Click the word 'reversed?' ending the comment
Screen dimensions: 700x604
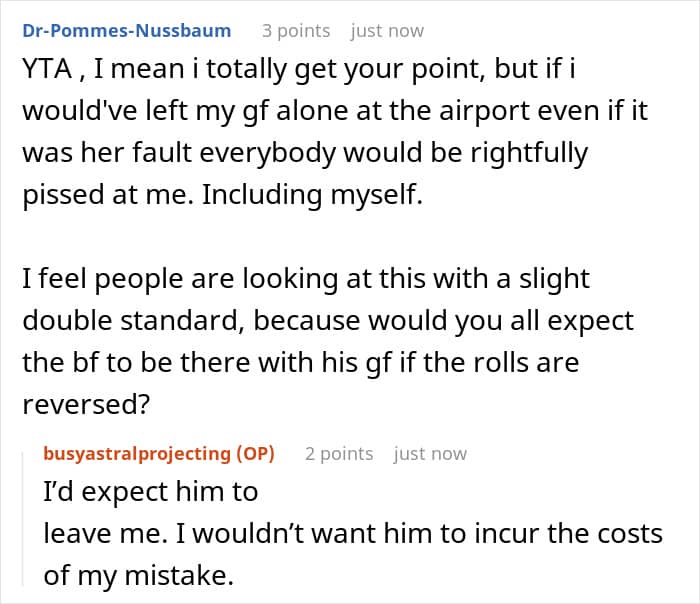pos(86,404)
